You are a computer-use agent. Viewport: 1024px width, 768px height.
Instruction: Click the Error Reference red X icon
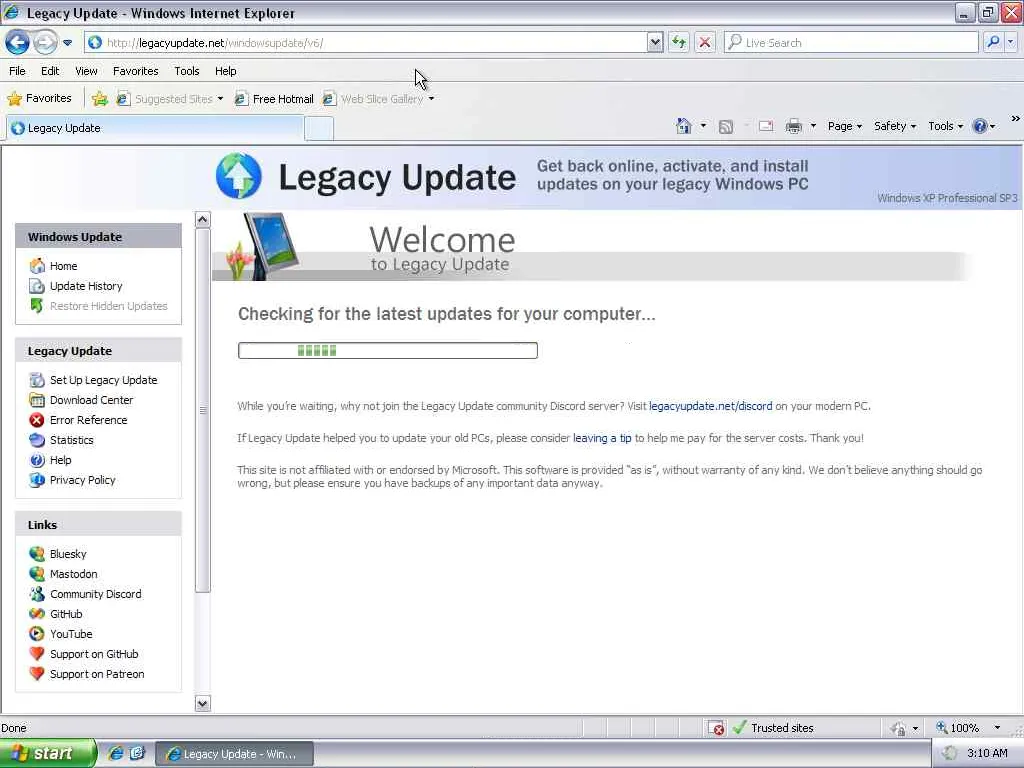(37, 420)
